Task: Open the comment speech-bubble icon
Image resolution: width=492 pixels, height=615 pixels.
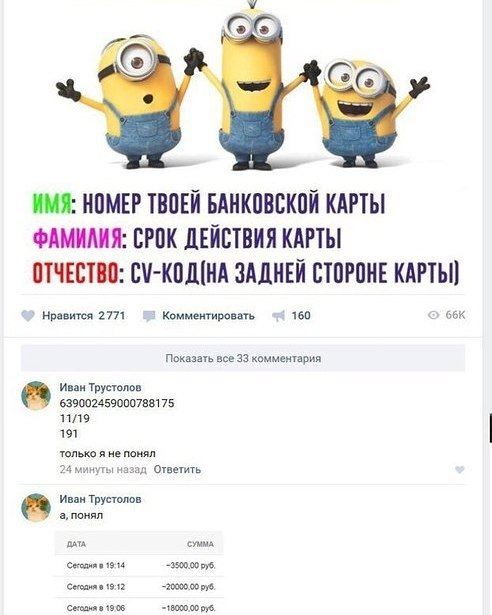Action: (x=149, y=316)
